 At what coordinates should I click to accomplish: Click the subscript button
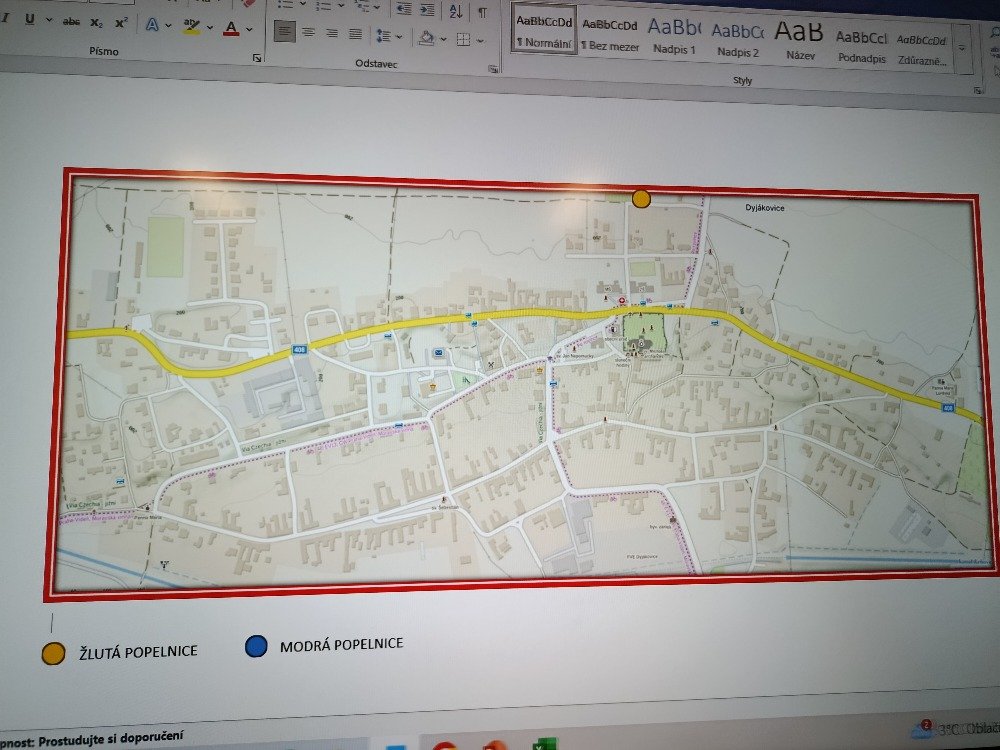(x=96, y=22)
